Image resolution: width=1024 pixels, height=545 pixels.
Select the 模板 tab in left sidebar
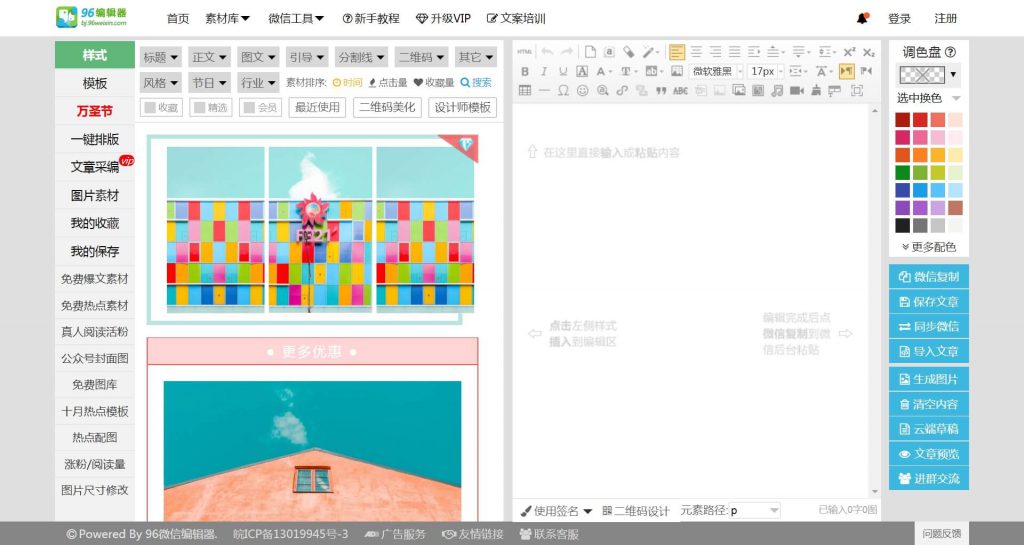(94, 83)
